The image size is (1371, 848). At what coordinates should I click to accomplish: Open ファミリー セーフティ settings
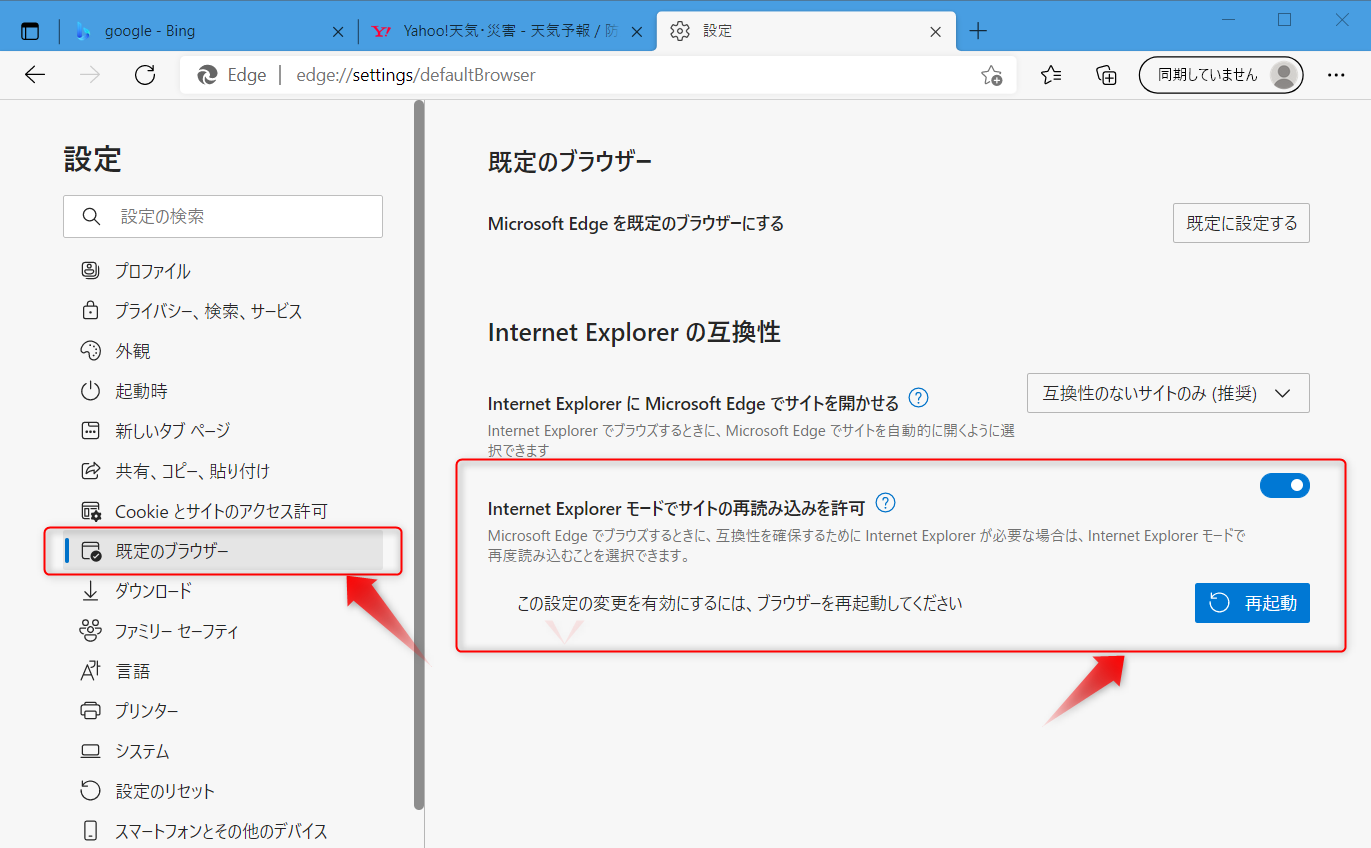point(223,631)
